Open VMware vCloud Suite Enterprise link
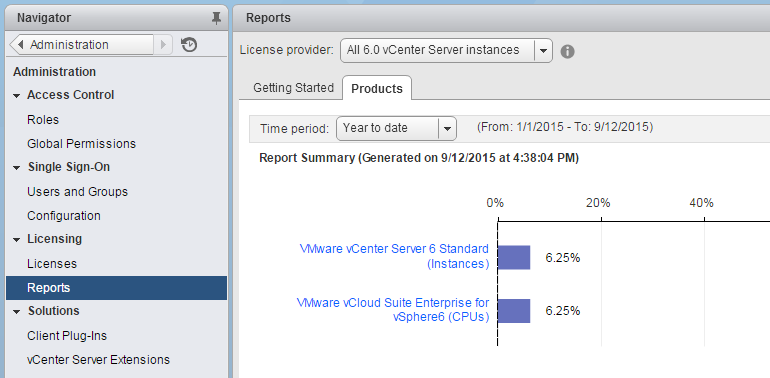Image resolution: width=770 pixels, height=378 pixels. point(393,309)
